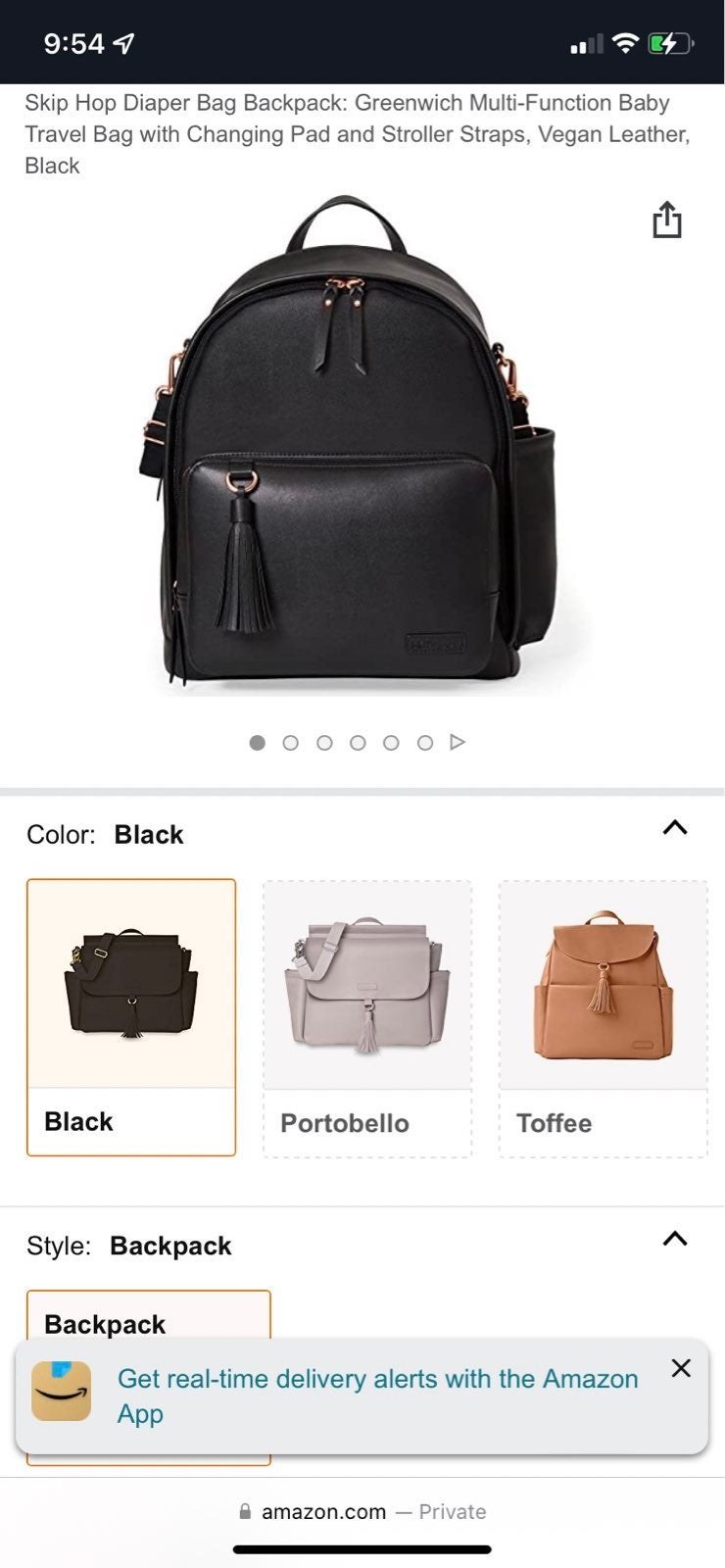Select the Toffee color option
Screen dimensions: 725x1568
(x=603, y=1018)
